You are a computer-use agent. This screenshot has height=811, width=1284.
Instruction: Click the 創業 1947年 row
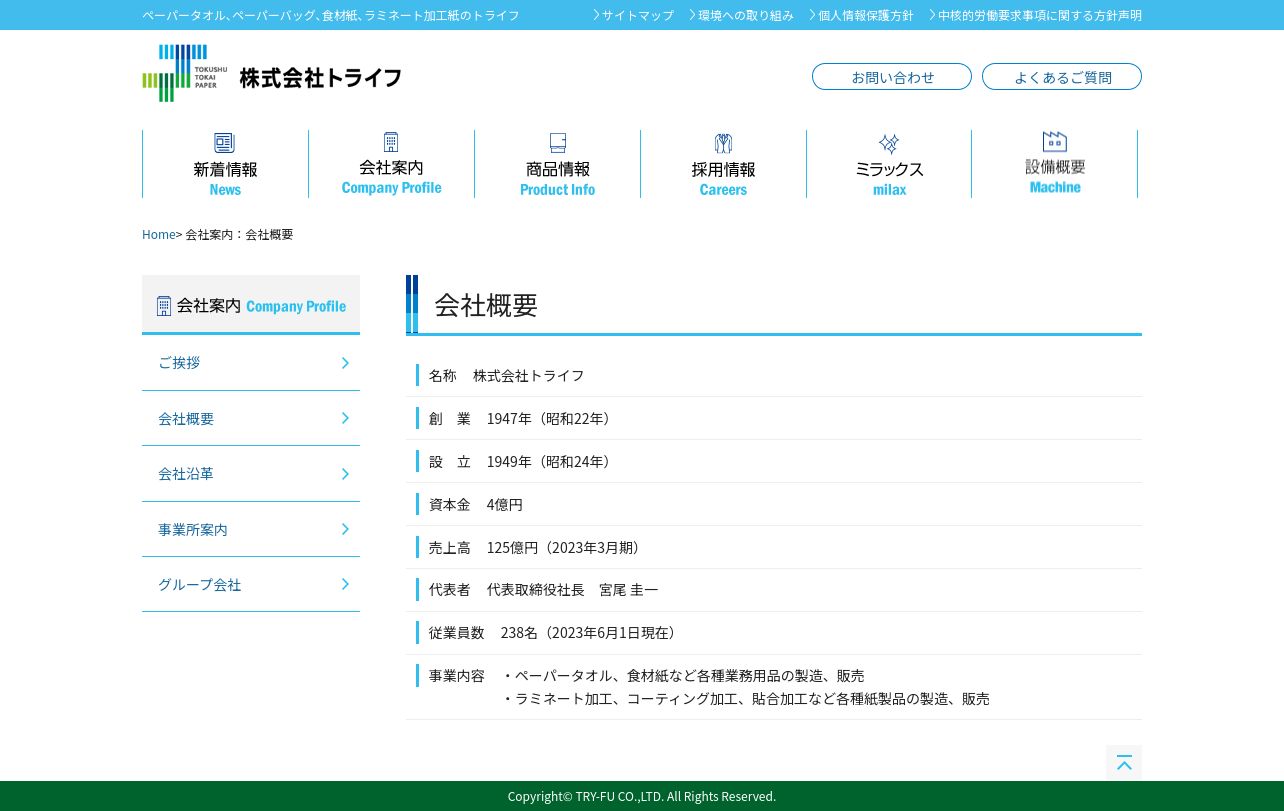coord(774,418)
